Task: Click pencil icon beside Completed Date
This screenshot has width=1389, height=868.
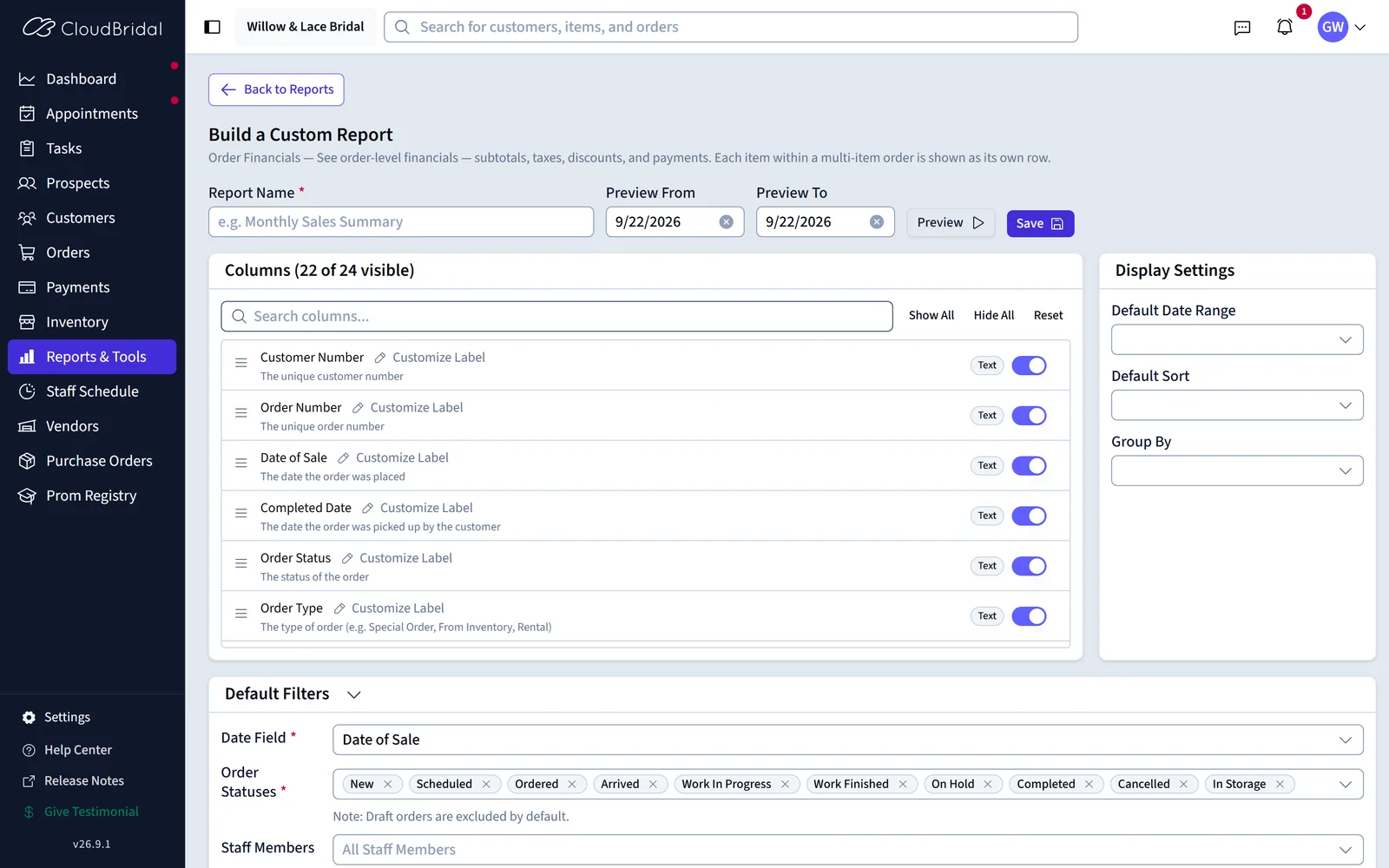Action: (x=367, y=509)
